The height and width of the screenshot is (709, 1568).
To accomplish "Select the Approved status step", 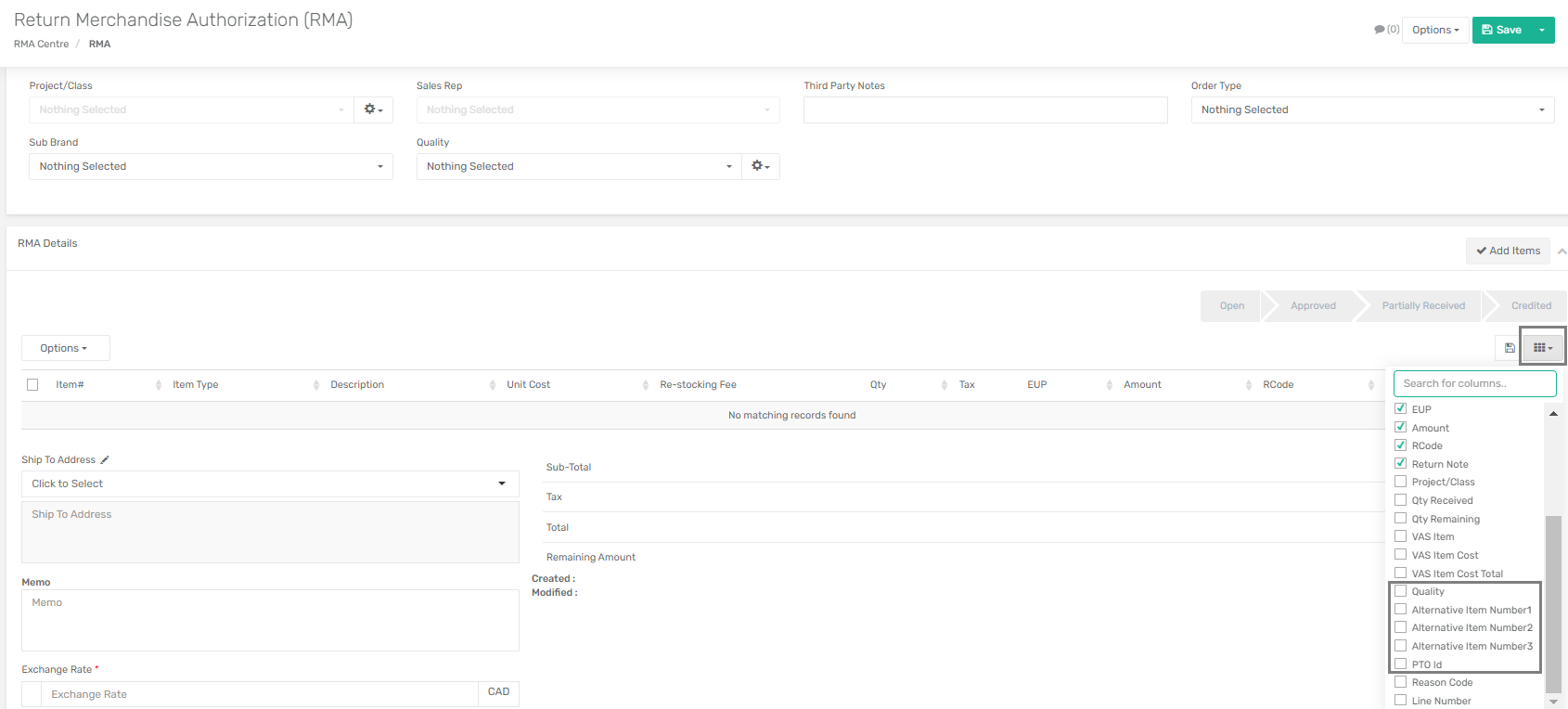I will point(1313,305).
